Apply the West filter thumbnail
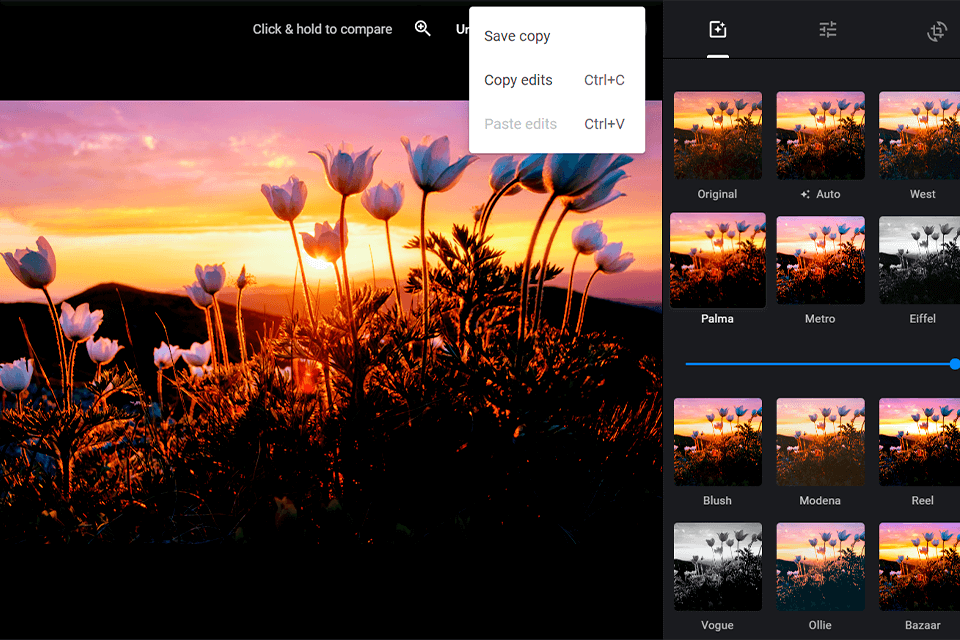Screen dimensions: 960x640 point(920,135)
